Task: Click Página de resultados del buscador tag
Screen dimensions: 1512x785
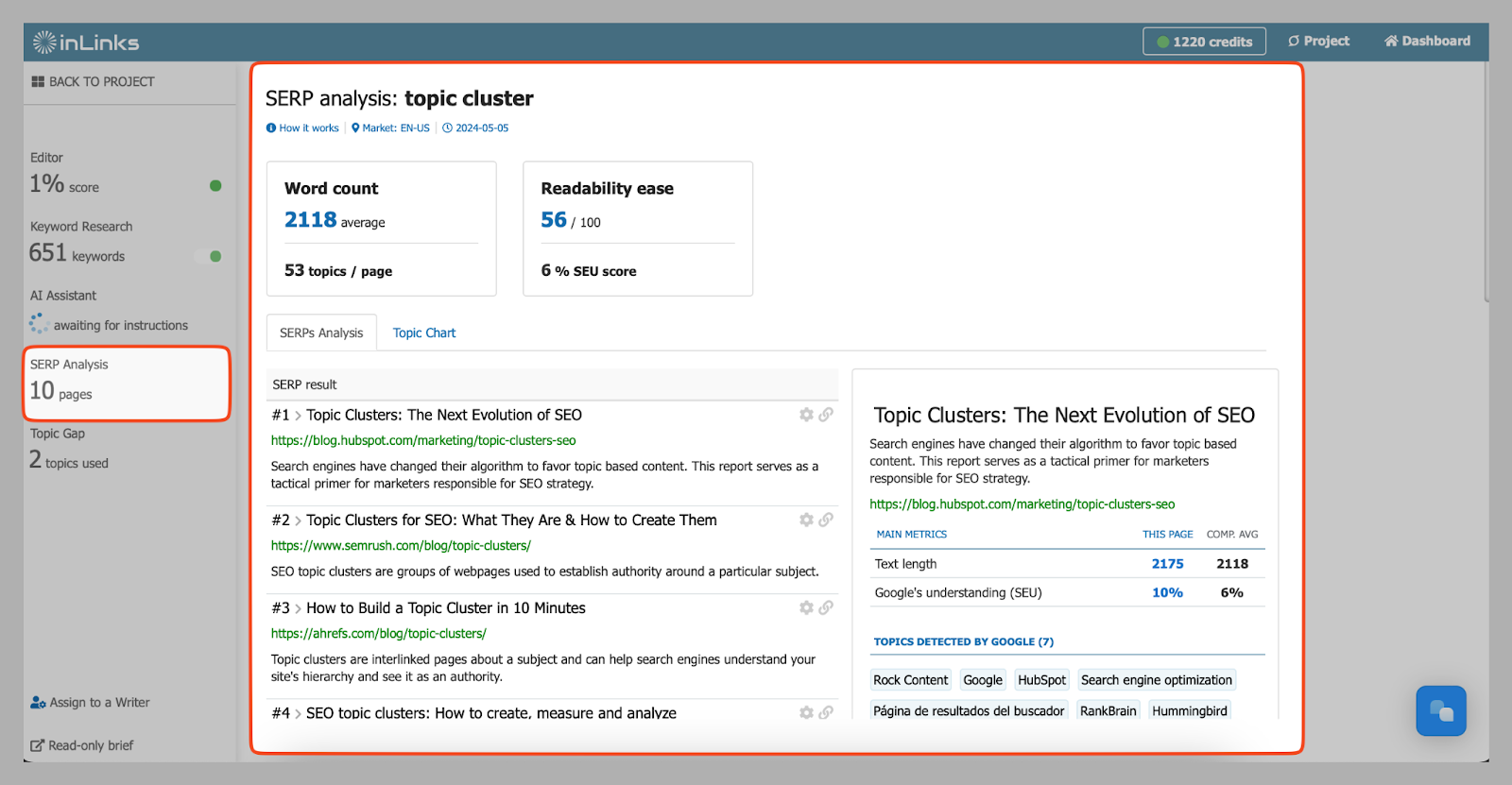Action: pyautogui.click(x=969, y=710)
